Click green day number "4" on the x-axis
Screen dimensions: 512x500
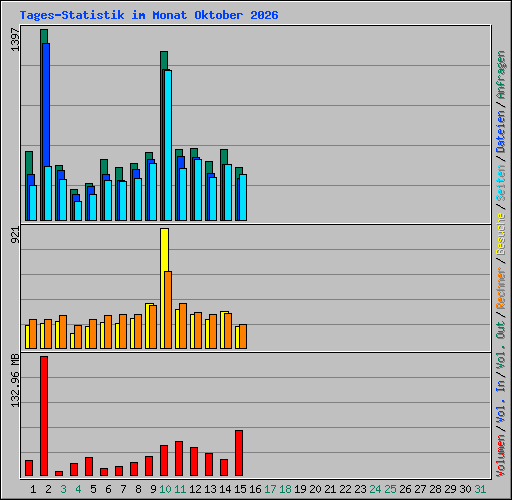point(78,489)
